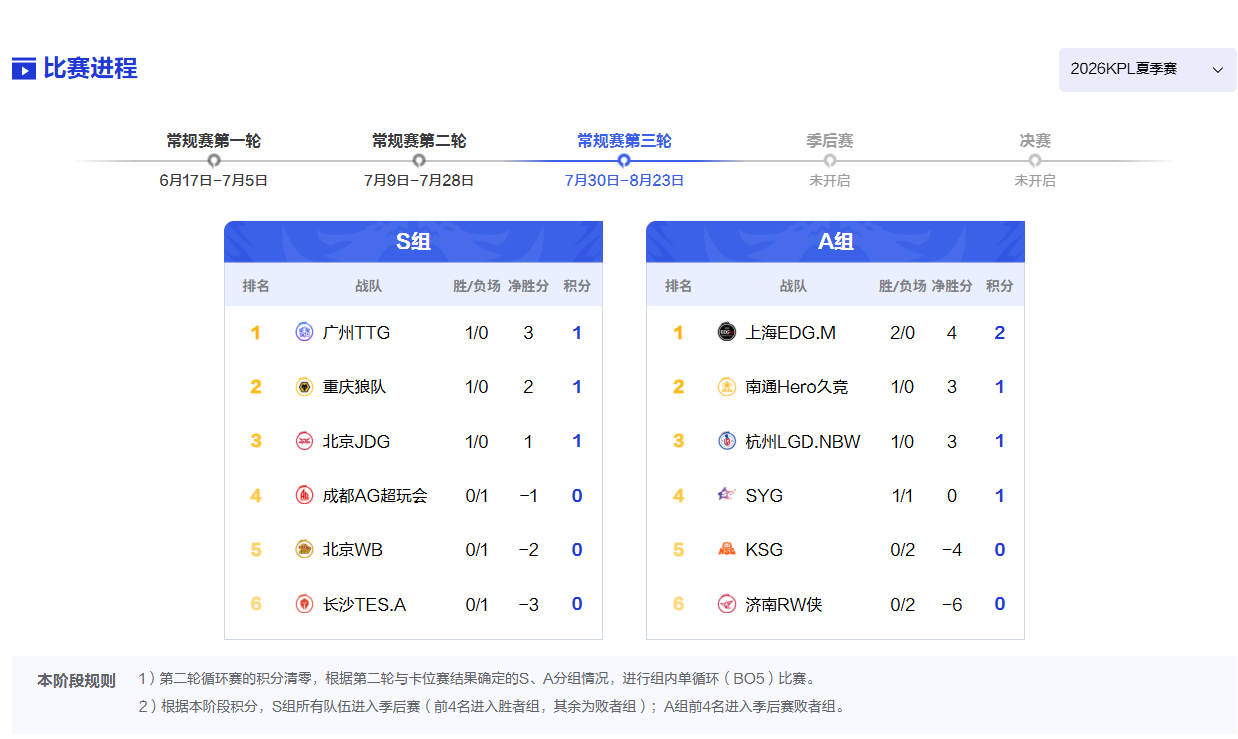Click the 决赛 stage label

click(x=1035, y=141)
